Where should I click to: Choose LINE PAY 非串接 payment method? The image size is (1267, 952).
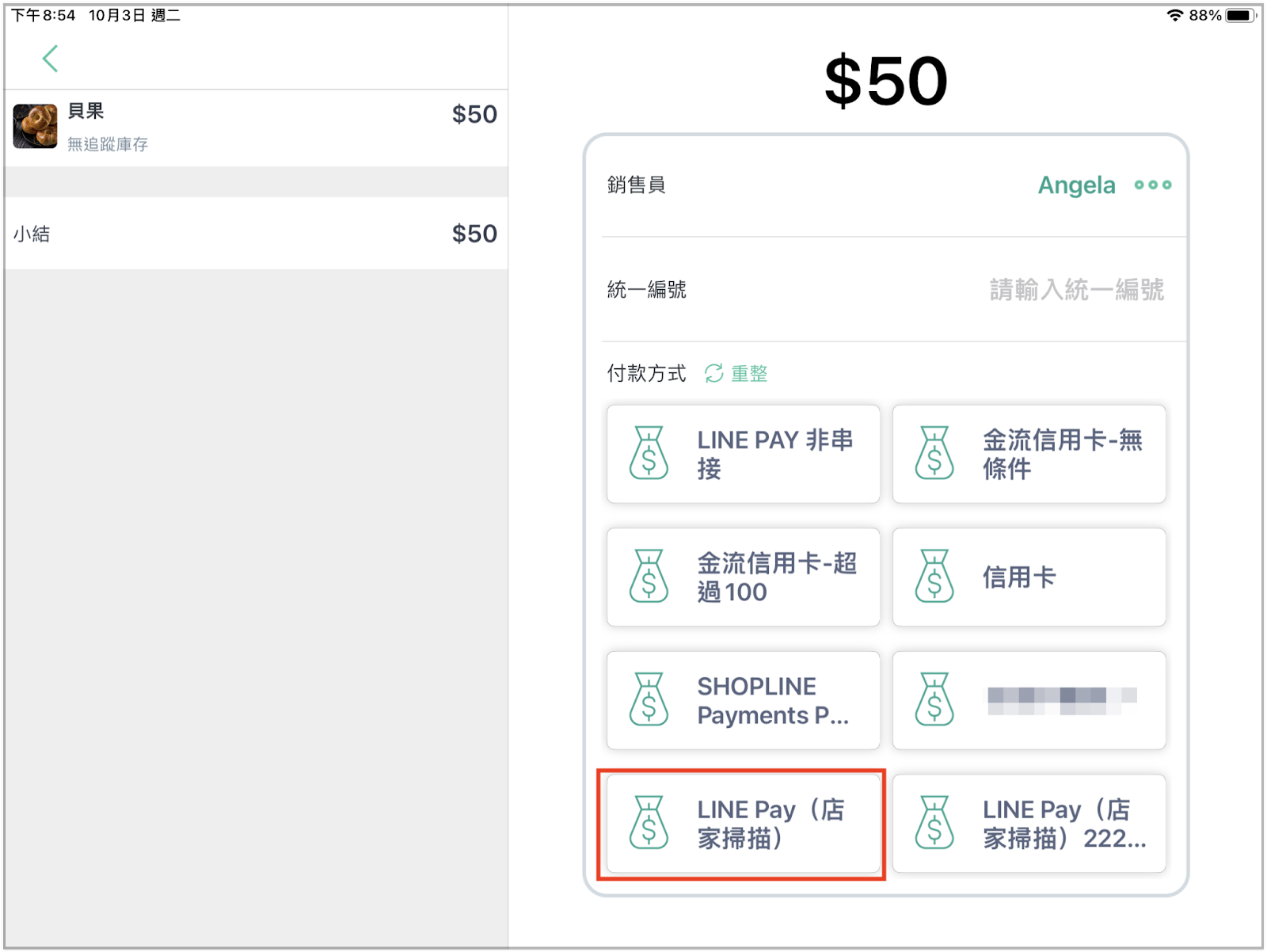pos(743,454)
